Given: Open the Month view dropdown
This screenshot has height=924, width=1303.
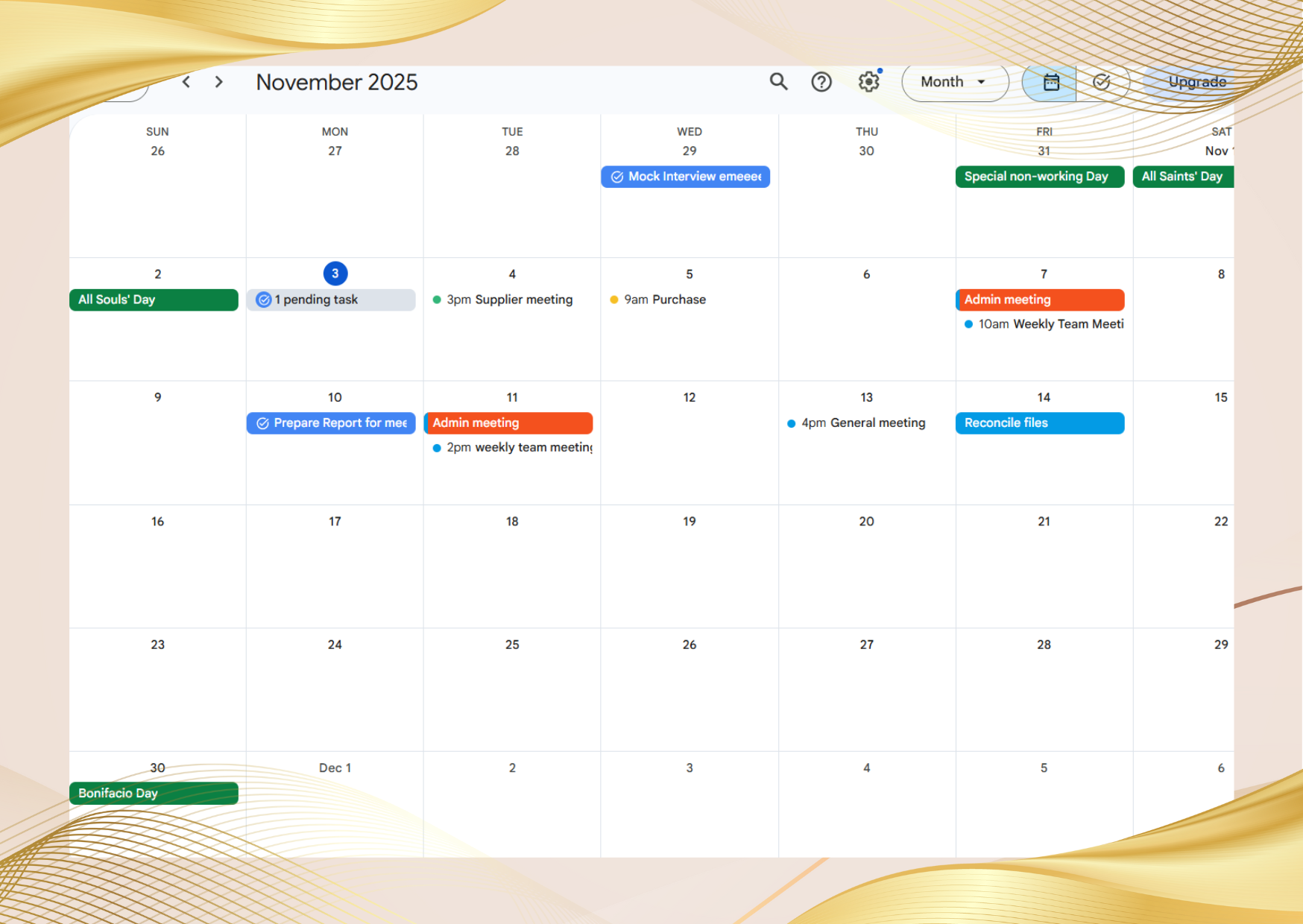Looking at the screenshot, I should point(954,82).
